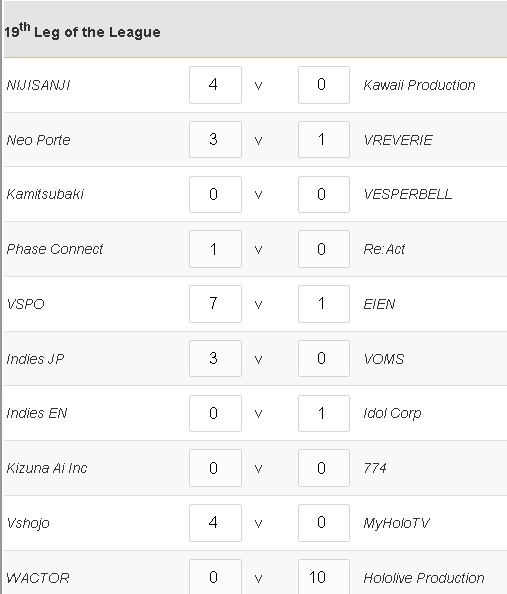Click 774 team score input
The width and height of the screenshot is (507, 594).
(x=324, y=468)
